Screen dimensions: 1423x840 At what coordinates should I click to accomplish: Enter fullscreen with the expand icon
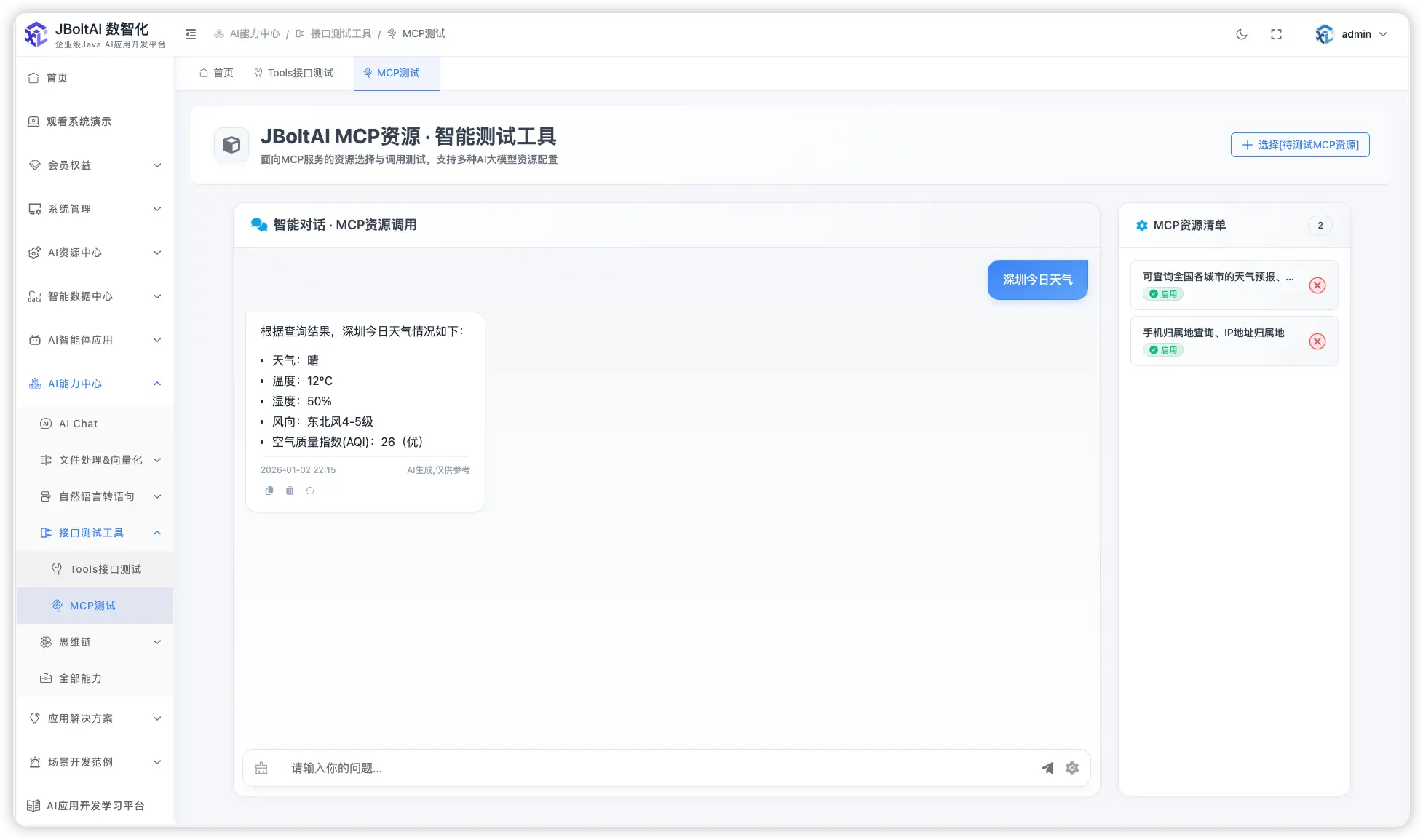(1276, 33)
